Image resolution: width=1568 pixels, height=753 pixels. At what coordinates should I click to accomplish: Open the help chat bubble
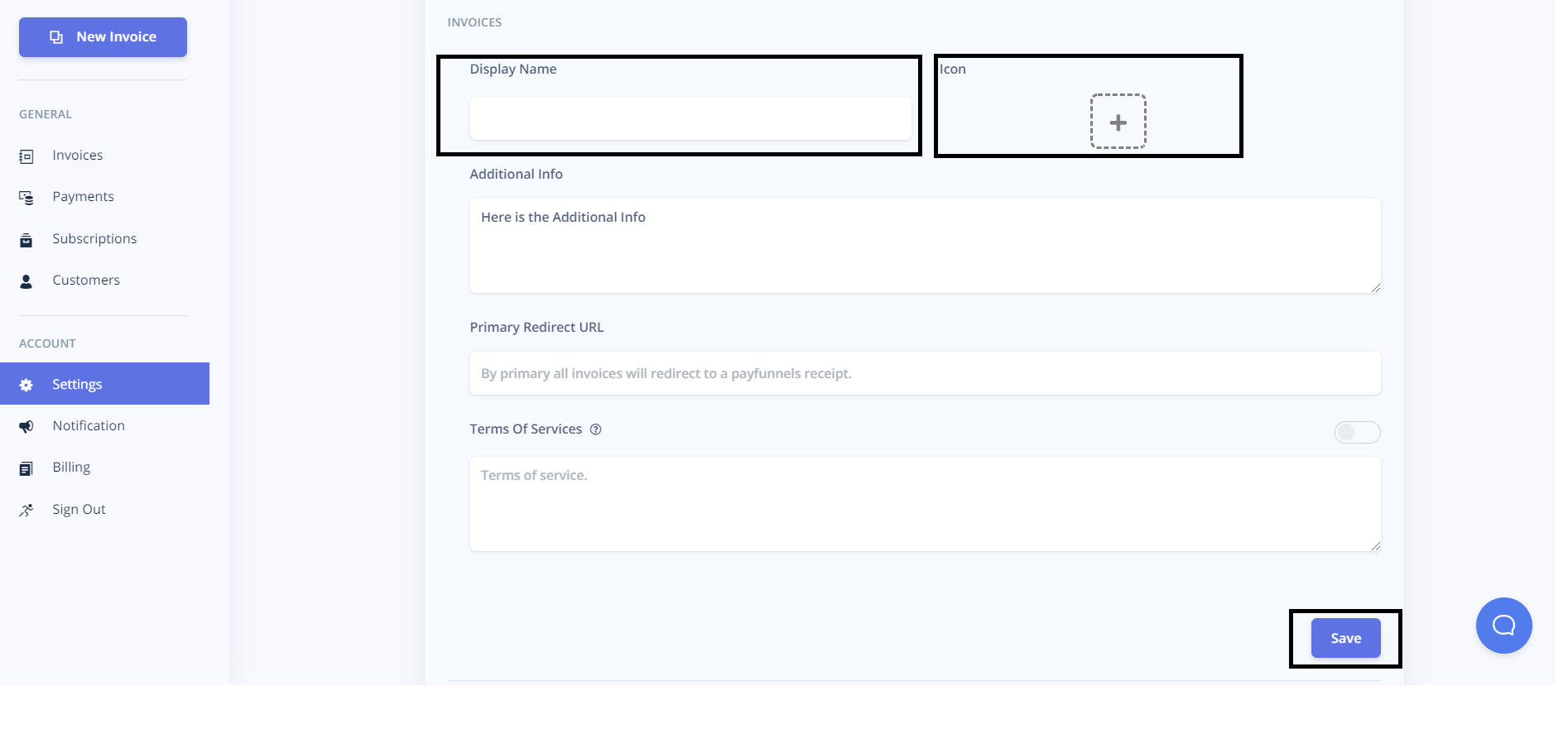coord(1504,626)
